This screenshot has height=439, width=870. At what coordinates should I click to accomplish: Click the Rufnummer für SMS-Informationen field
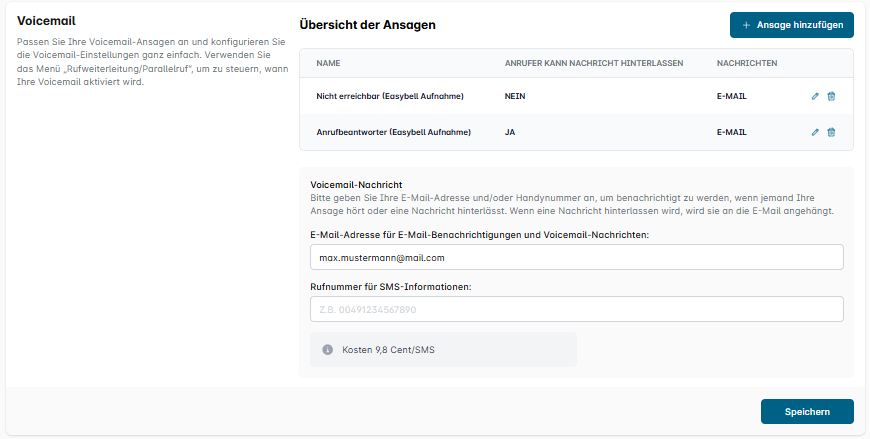click(577, 309)
